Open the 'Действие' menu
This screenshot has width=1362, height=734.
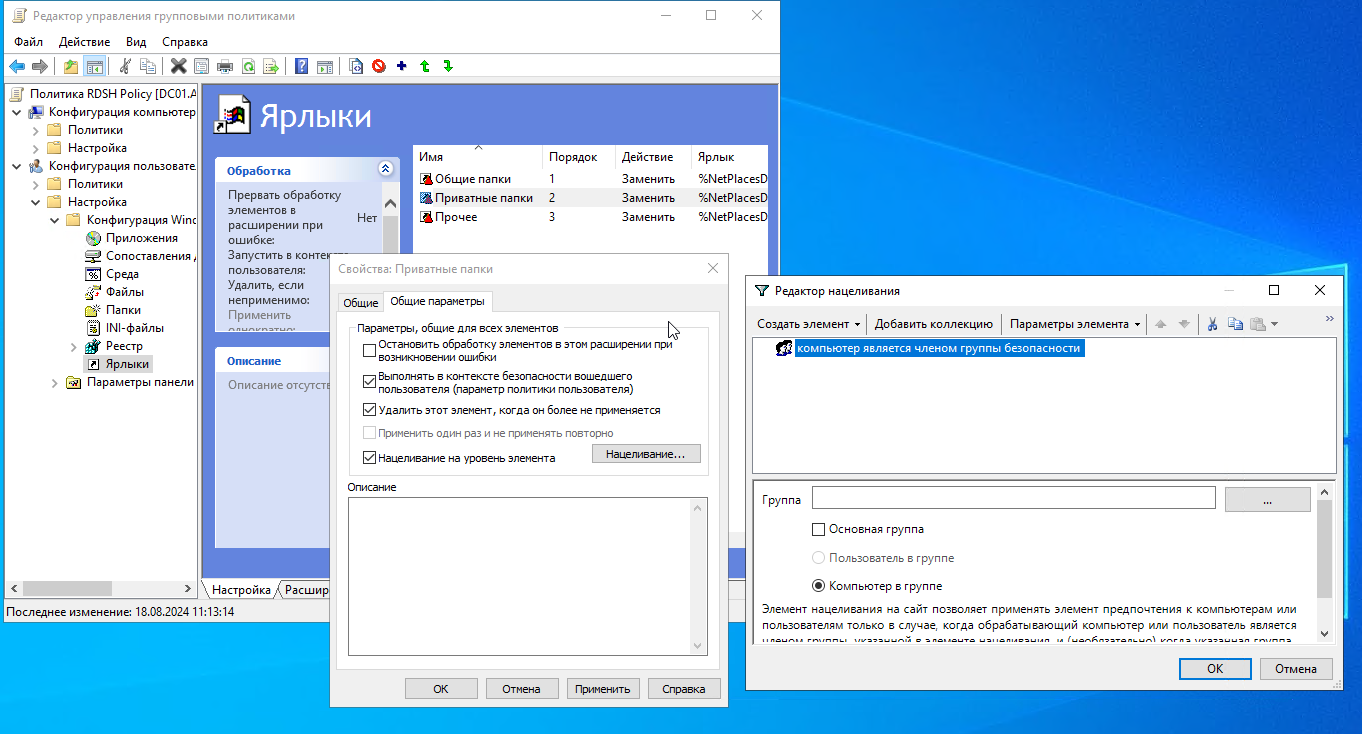84,42
